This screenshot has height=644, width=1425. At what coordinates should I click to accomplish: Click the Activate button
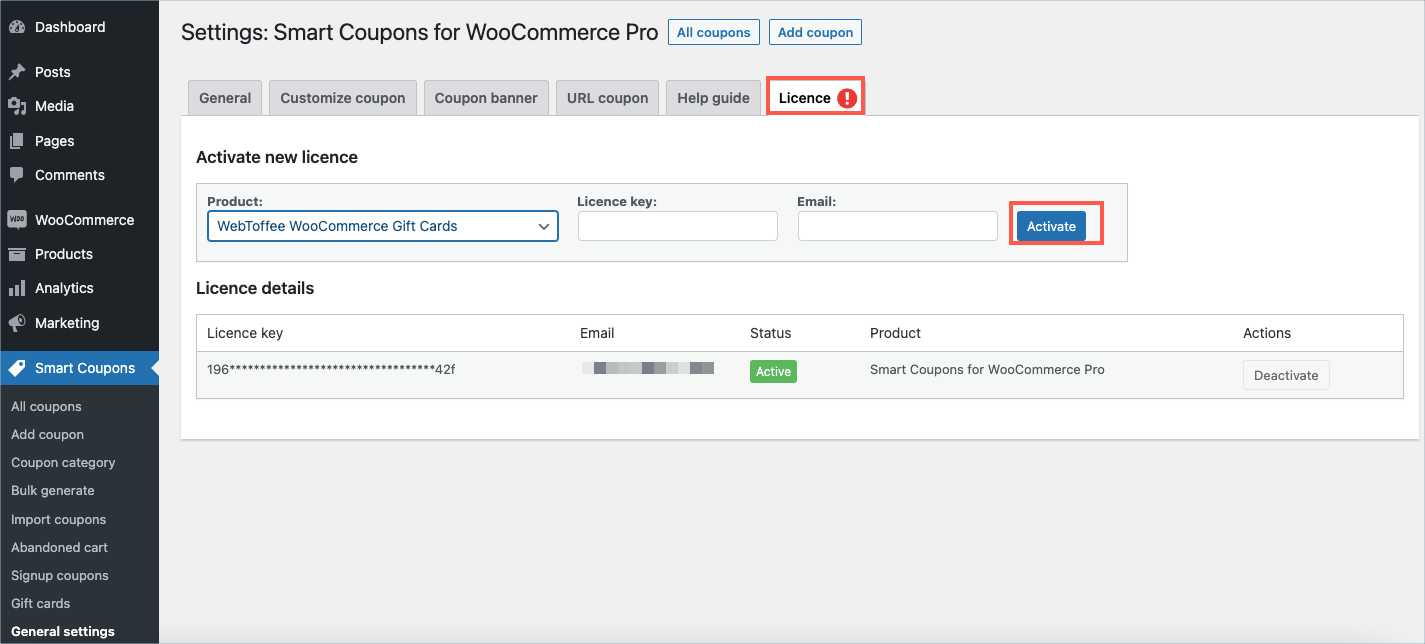click(1051, 226)
